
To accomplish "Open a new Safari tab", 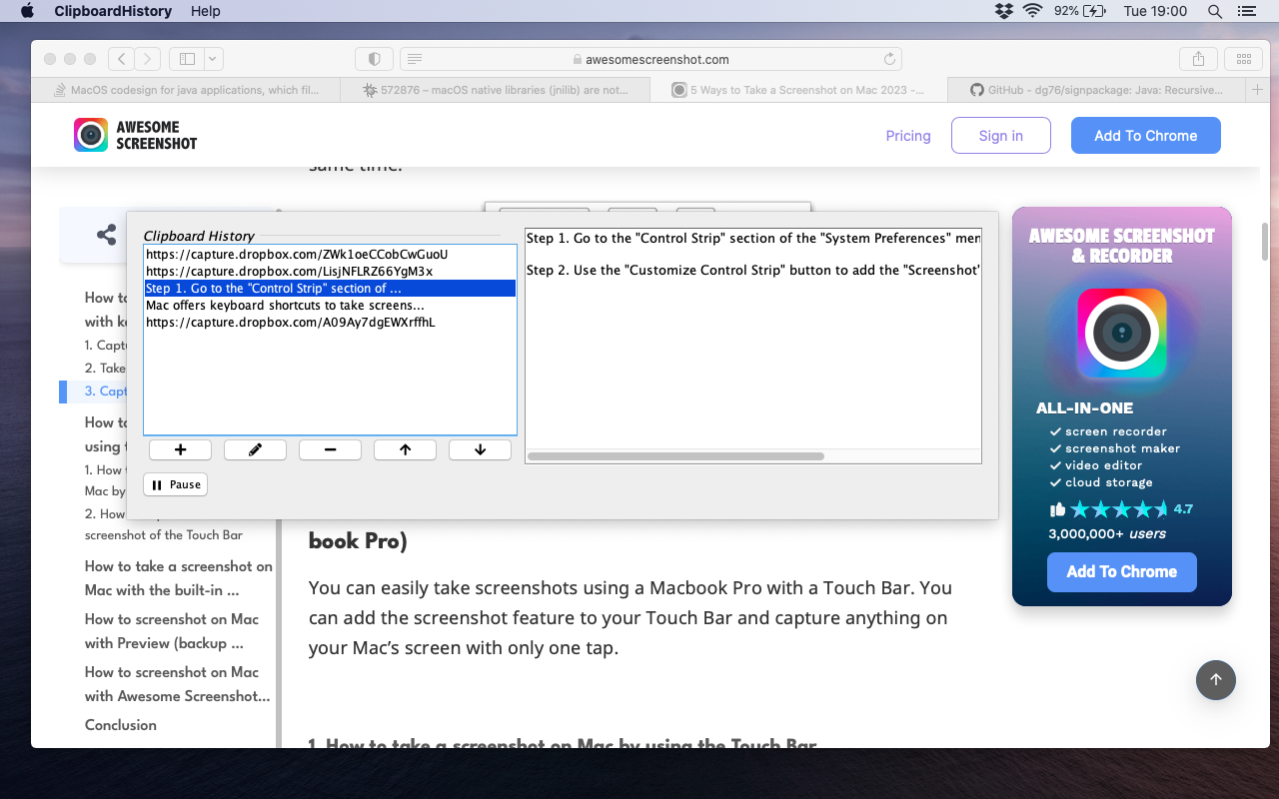I will pyautogui.click(x=1258, y=90).
